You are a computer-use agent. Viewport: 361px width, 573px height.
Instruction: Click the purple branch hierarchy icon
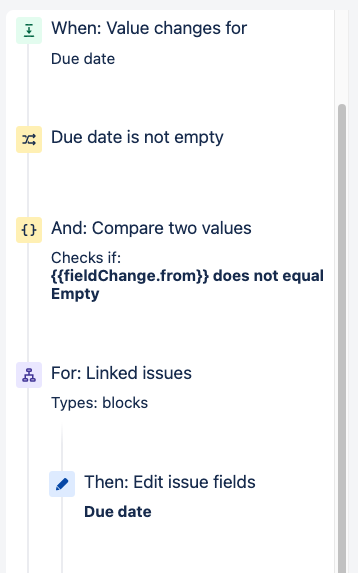click(29, 375)
